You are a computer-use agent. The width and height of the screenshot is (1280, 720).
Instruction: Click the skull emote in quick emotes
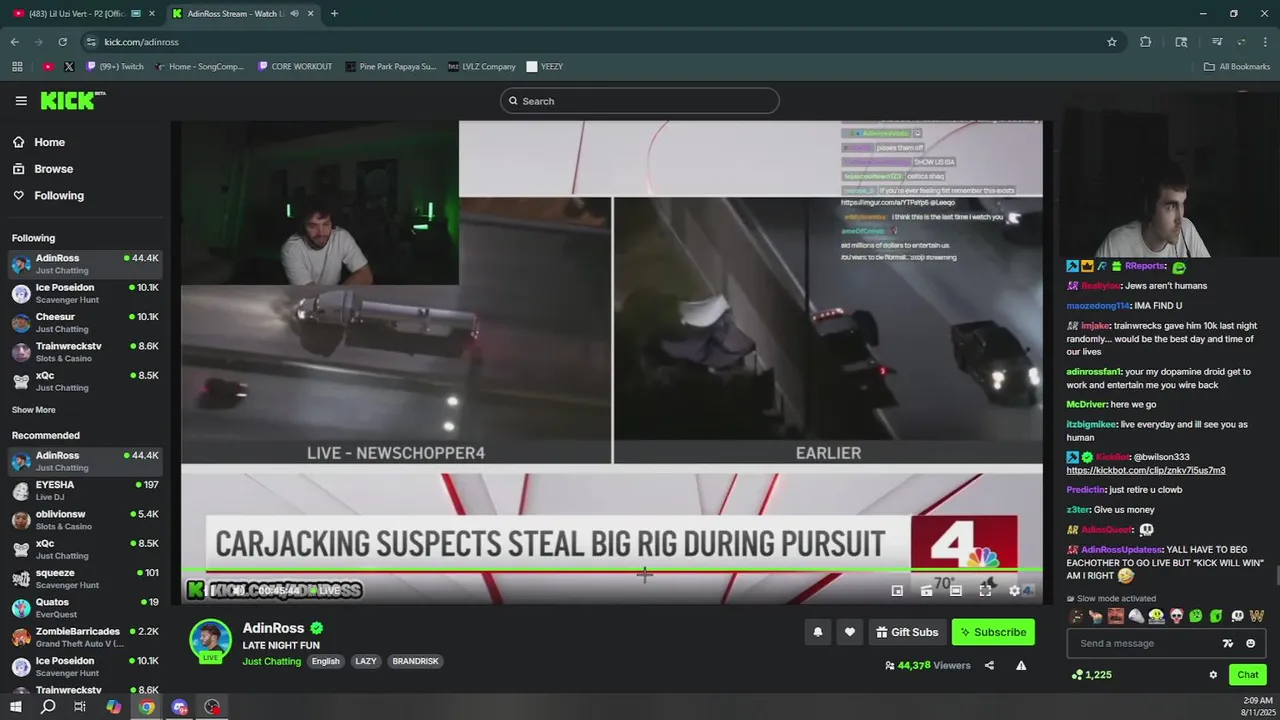[1176, 616]
